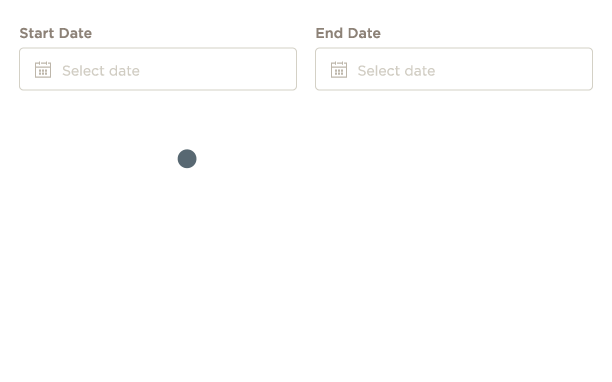Image resolution: width=612 pixels, height=382 pixels.
Task: Click the End Date calendar icon
Action: click(x=339, y=70)
